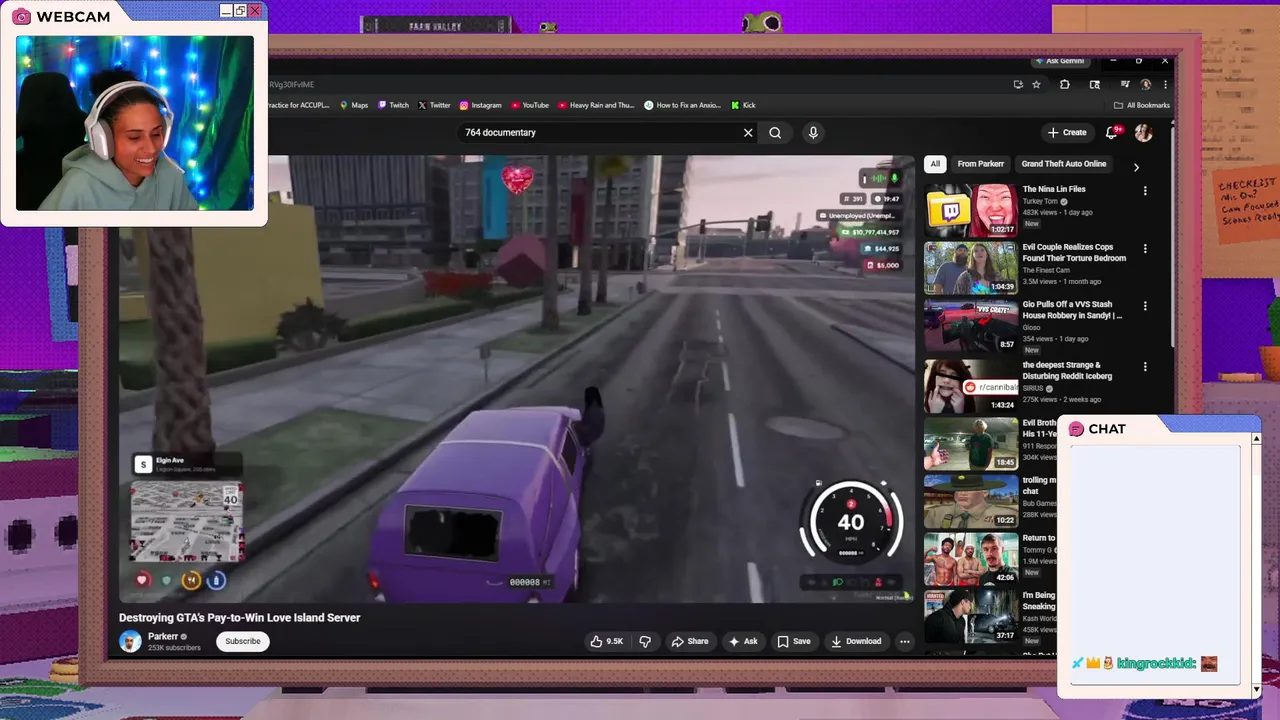Select the Grand Theft Auto Online chip
The height and width of the screenshot is (720, 1280).
pos(1064,164)
